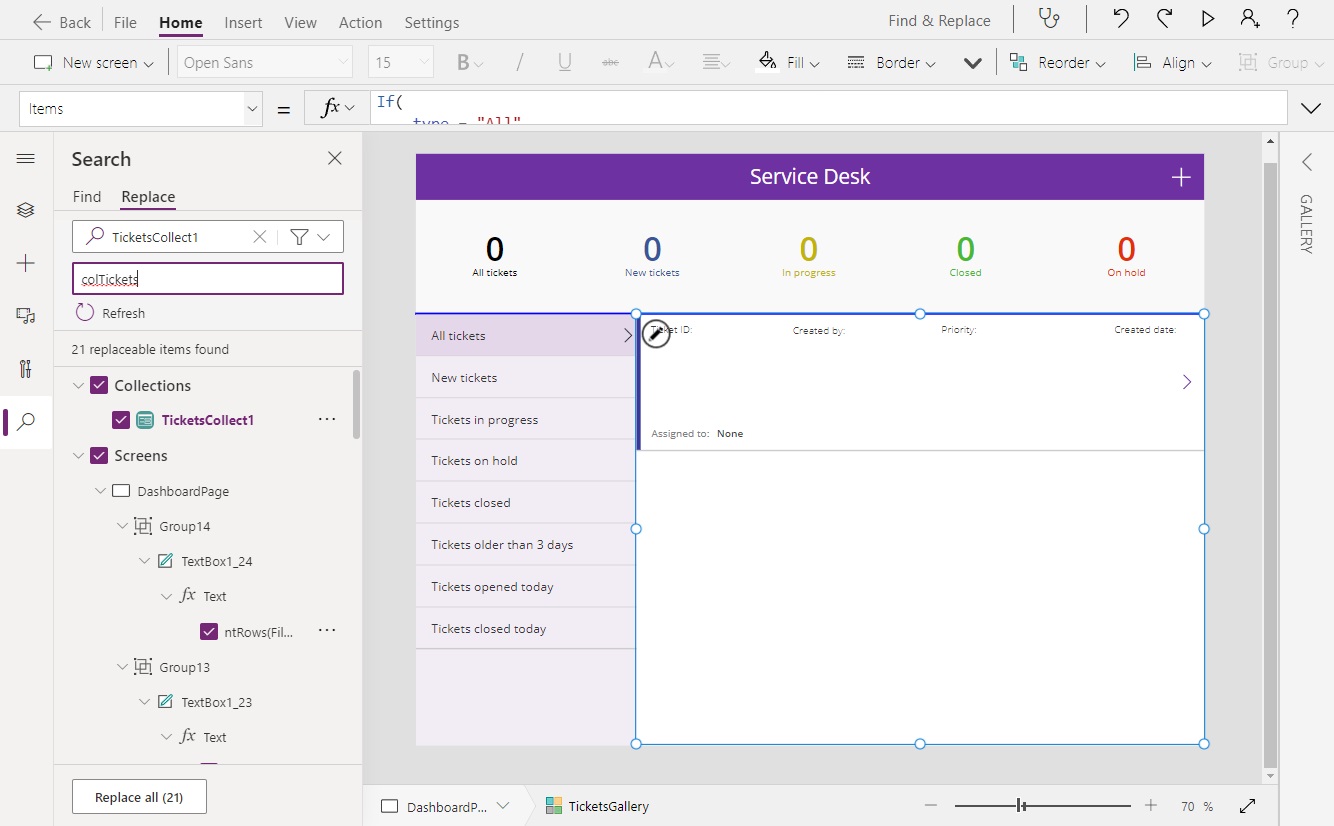Open the Fill color dropdown
The image size is (1334, 826).
[789, 62]
